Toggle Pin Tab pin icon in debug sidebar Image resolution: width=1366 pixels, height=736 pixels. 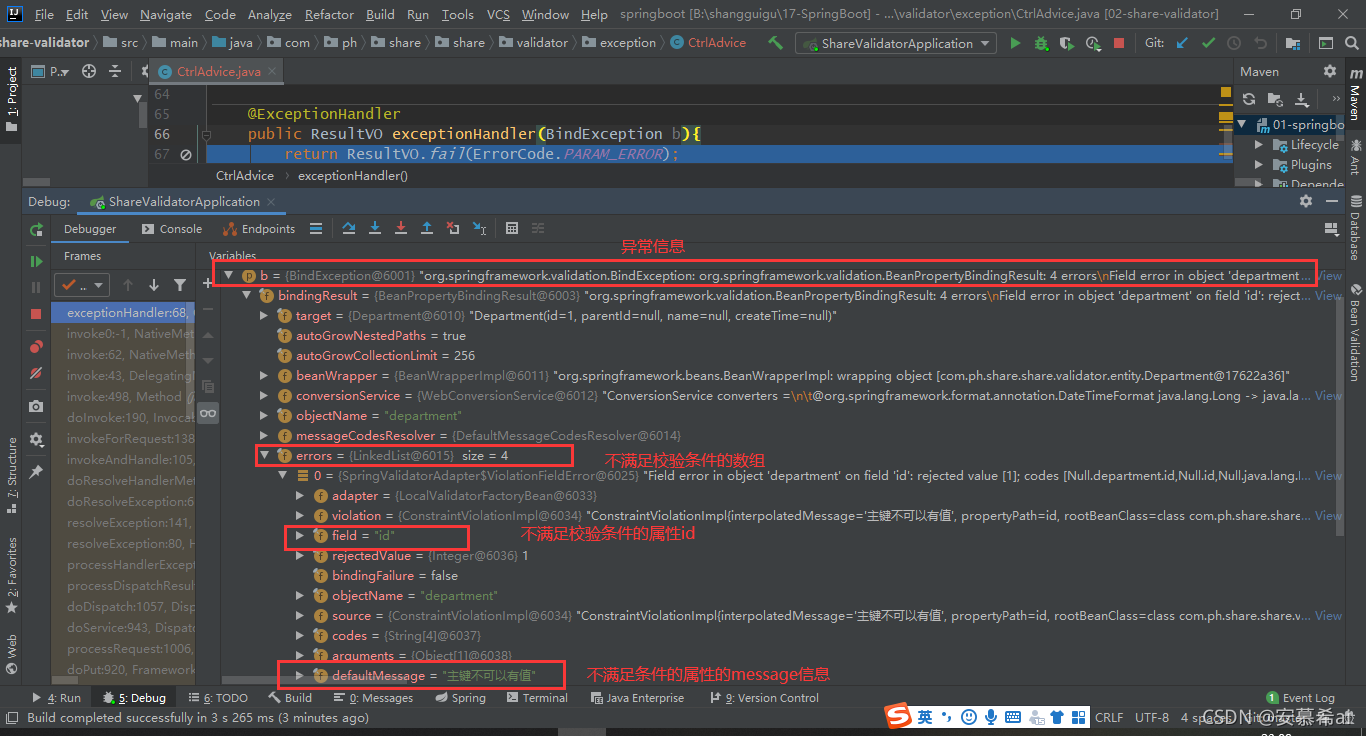point(36,471)
